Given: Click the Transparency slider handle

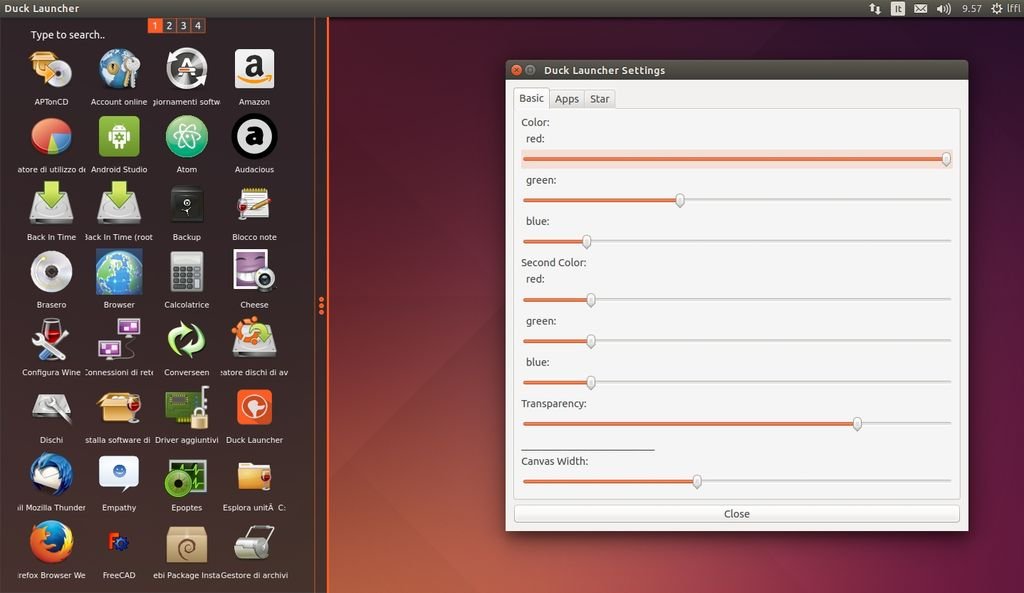Looking at the screenshot, I should click(857, 424).
